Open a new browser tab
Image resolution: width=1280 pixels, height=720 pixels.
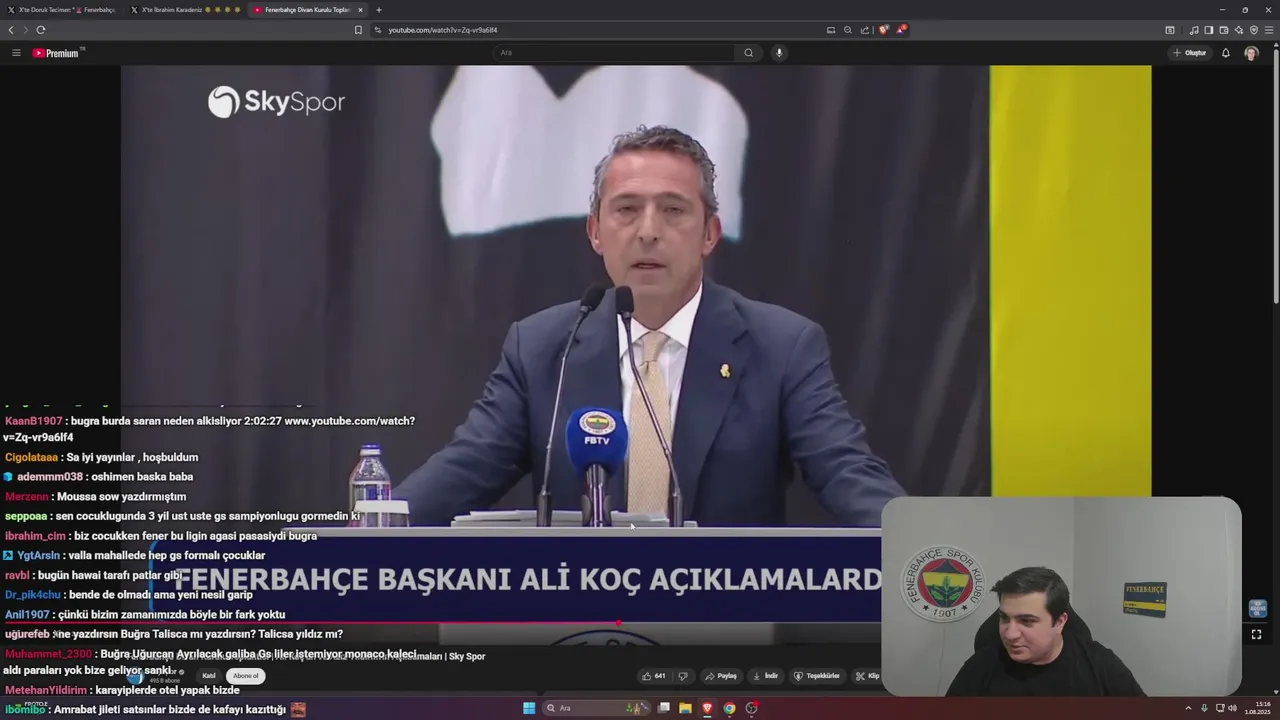click(x=379, y=10)
